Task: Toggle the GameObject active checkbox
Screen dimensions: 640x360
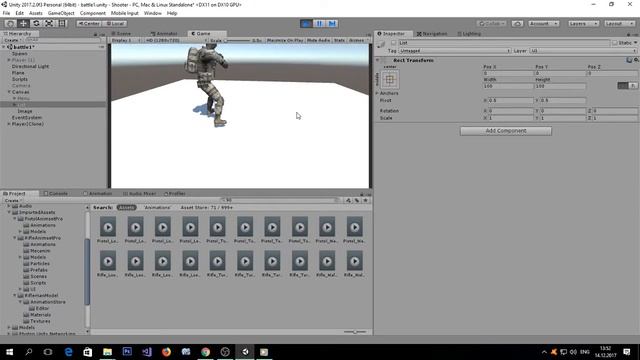Action: [393, 42]
